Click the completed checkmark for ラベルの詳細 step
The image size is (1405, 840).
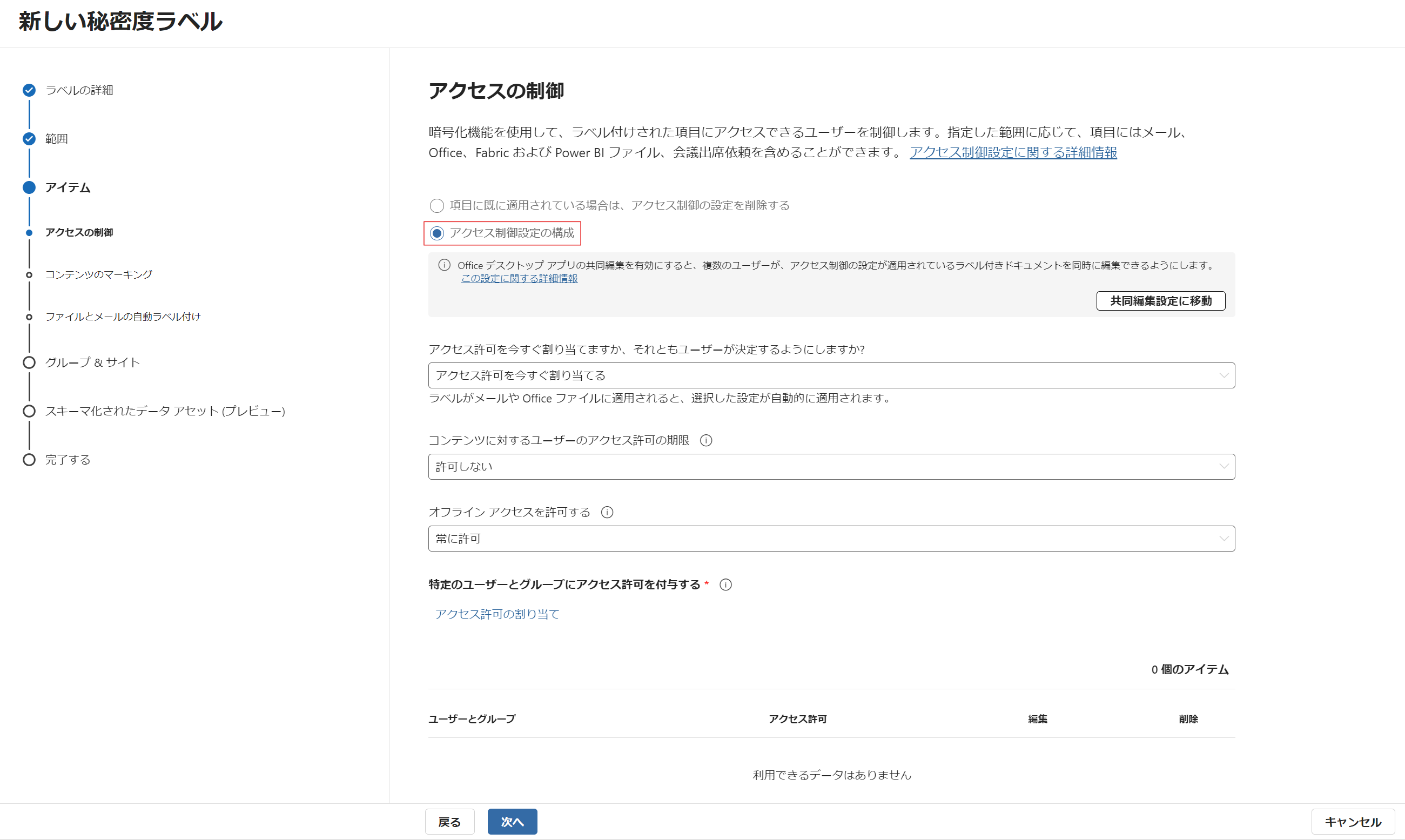29,90
